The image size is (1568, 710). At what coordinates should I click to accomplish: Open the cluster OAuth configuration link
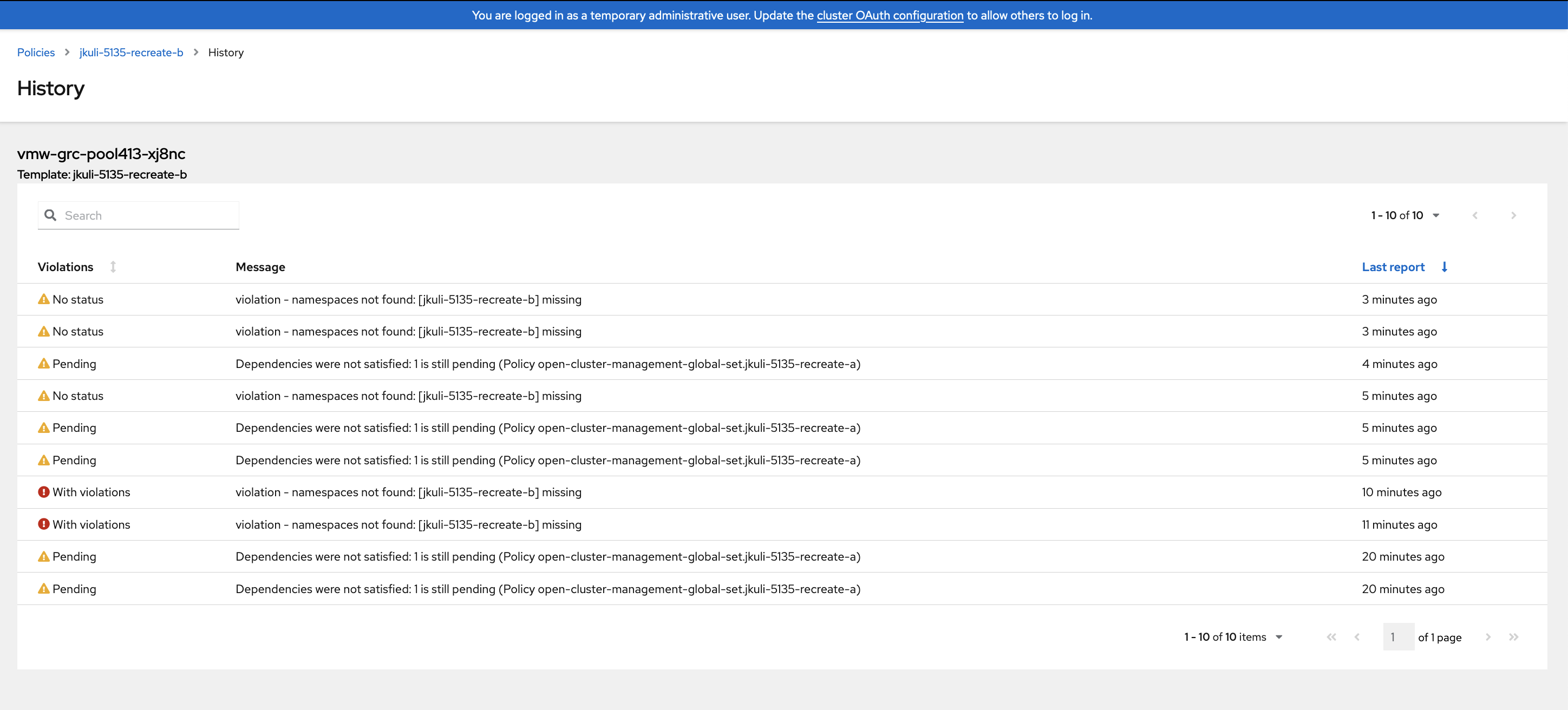[889, 15]
